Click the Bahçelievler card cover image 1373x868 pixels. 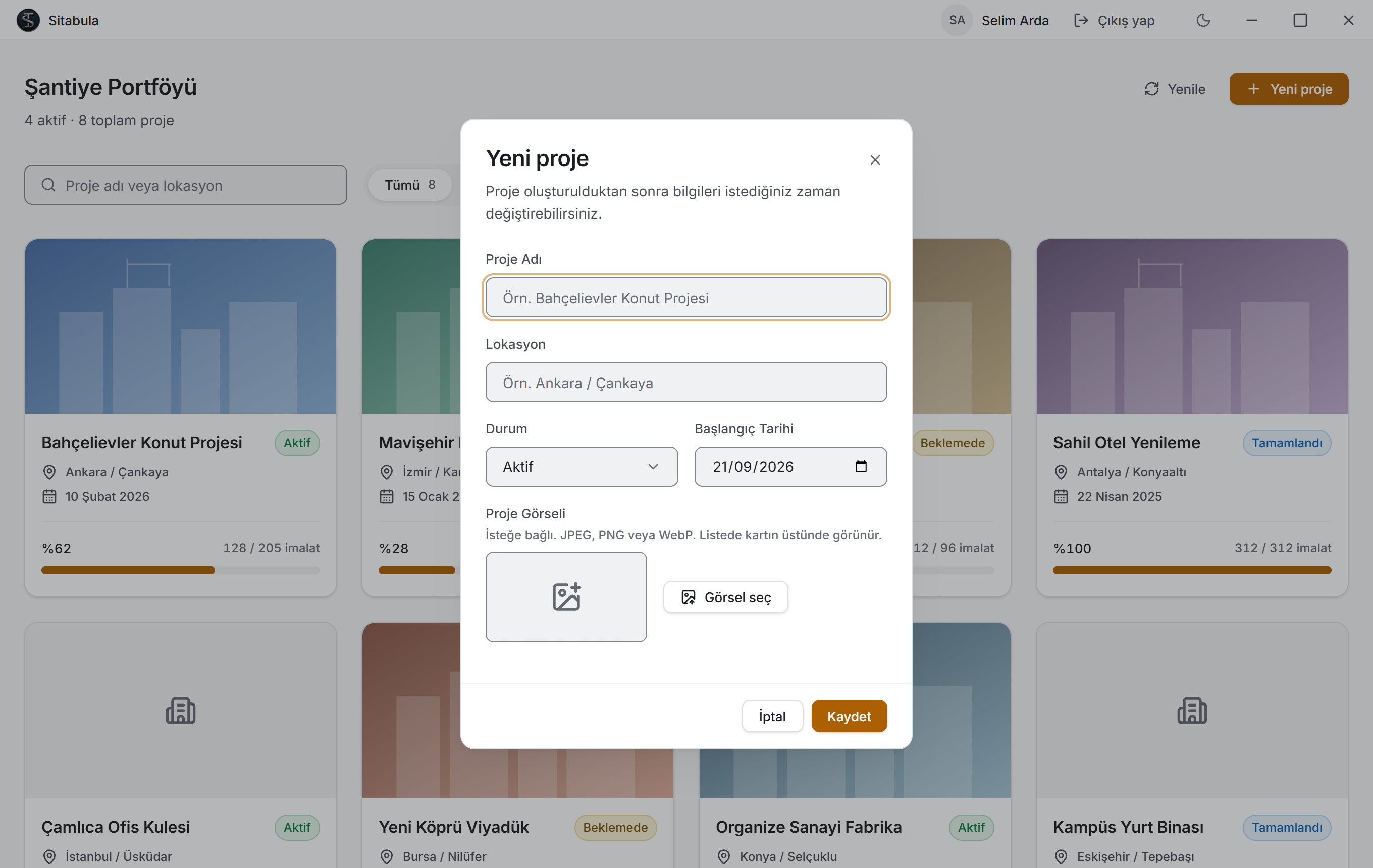[x=180, y=327]
